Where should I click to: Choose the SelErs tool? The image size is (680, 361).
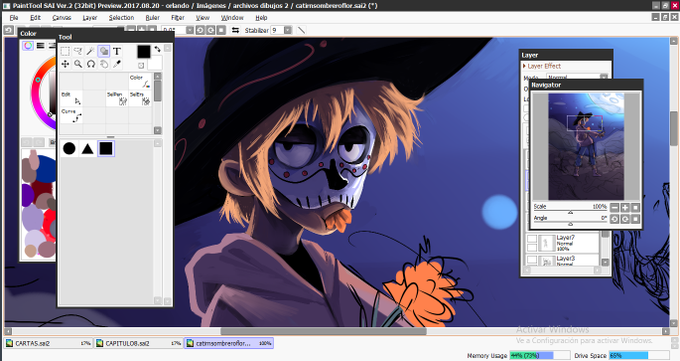click(x=140, y=98)
